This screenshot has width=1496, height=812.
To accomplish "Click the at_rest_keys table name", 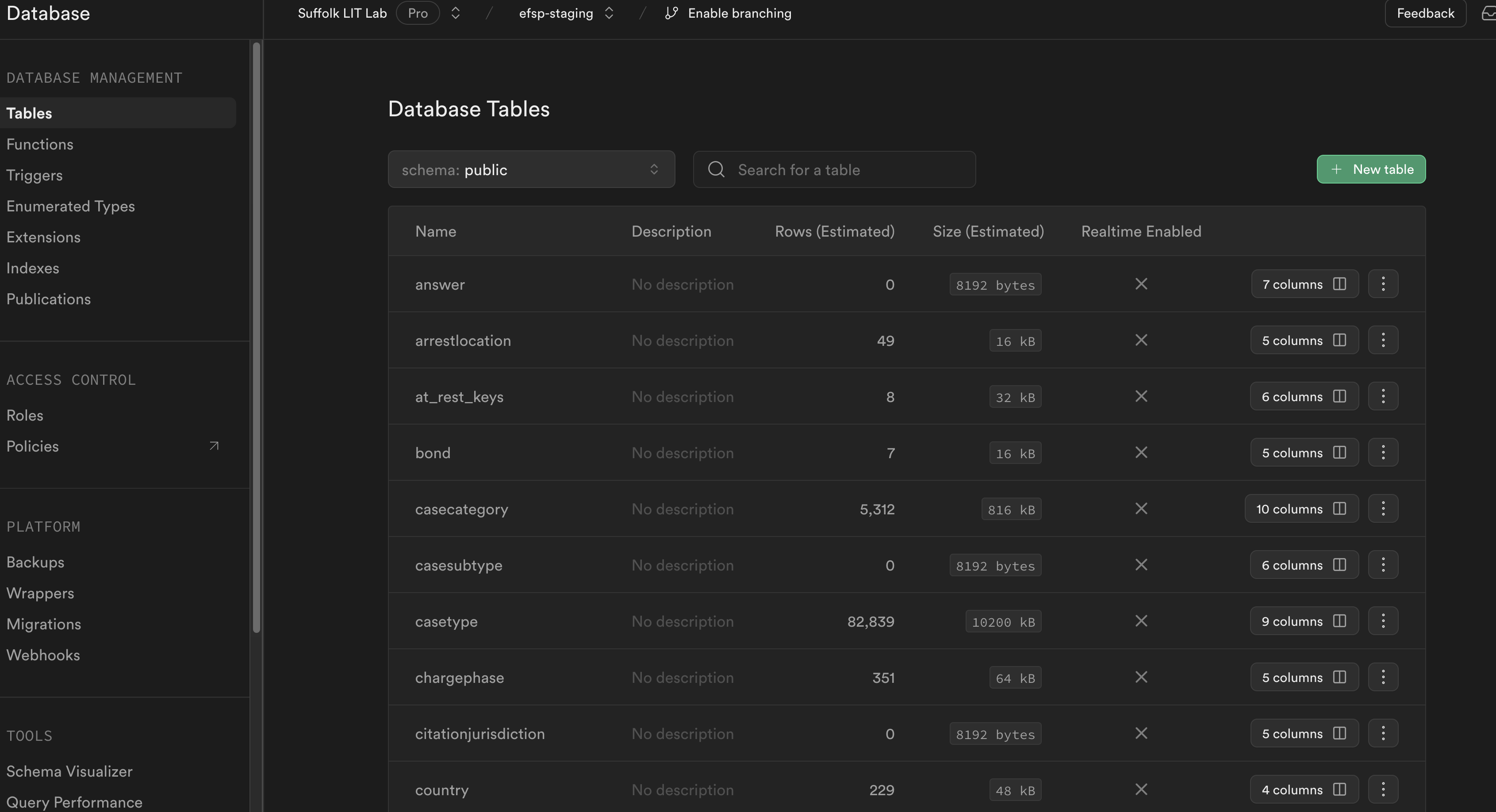I will coord(459,397).
